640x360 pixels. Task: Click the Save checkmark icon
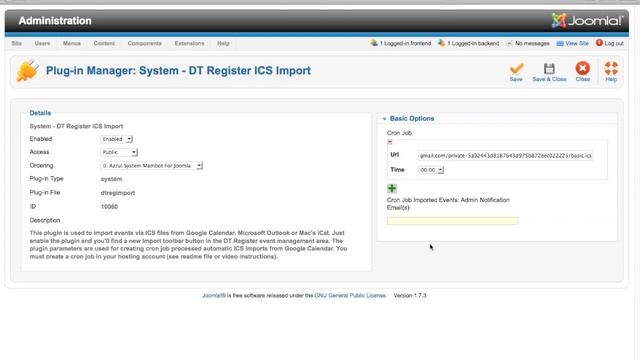(x=516, y=68)
